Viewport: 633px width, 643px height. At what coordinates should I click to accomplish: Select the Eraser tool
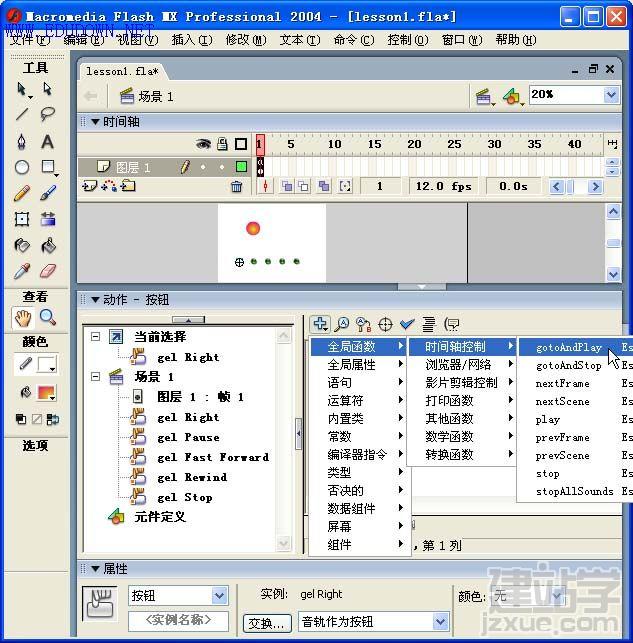pyautogui.click(x=48, y=271)
